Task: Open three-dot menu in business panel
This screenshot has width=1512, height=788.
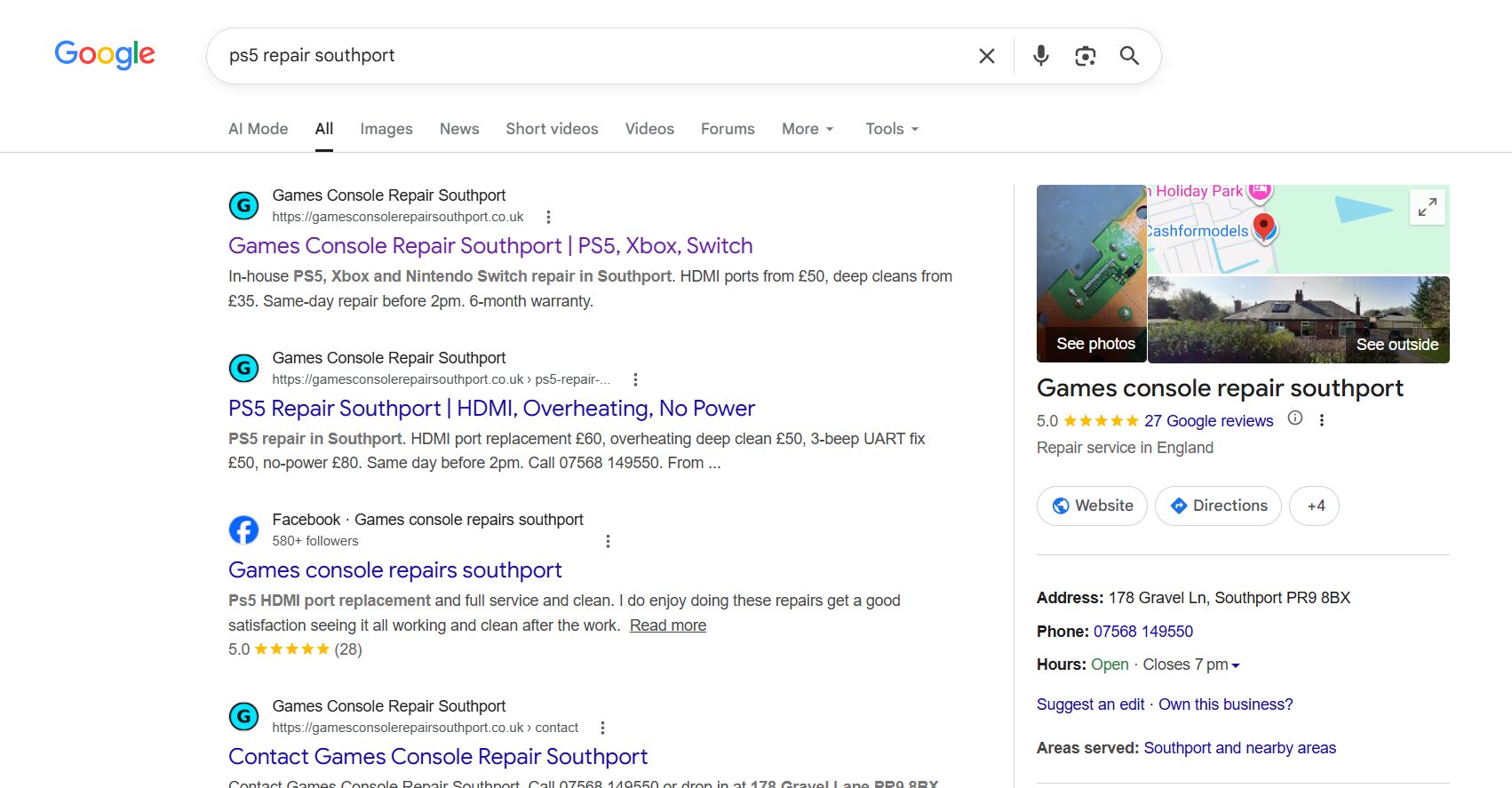Action: pyautogui.click(x=1322, y=420)
